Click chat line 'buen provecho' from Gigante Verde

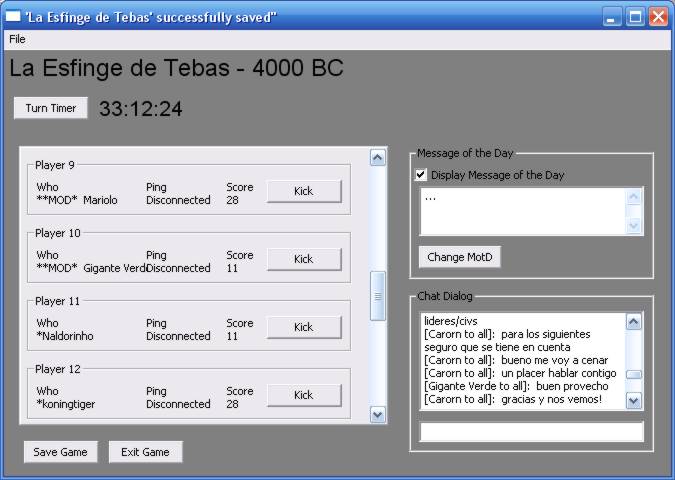516,386
